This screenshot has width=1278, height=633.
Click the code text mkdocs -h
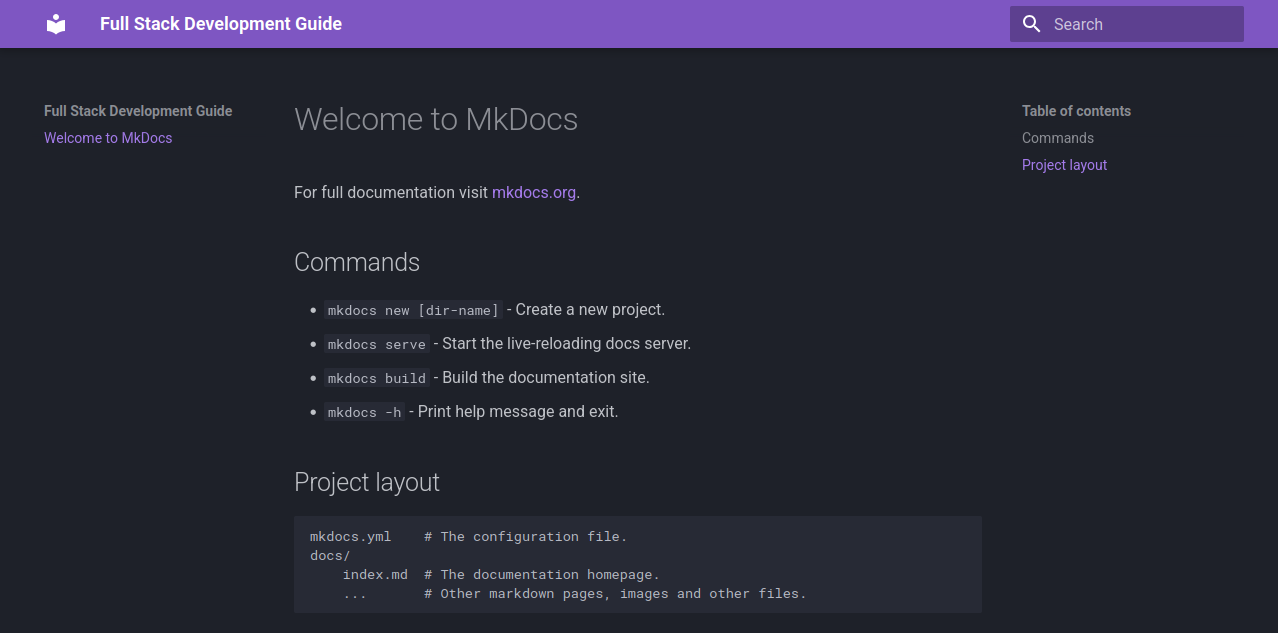(365, 412)
